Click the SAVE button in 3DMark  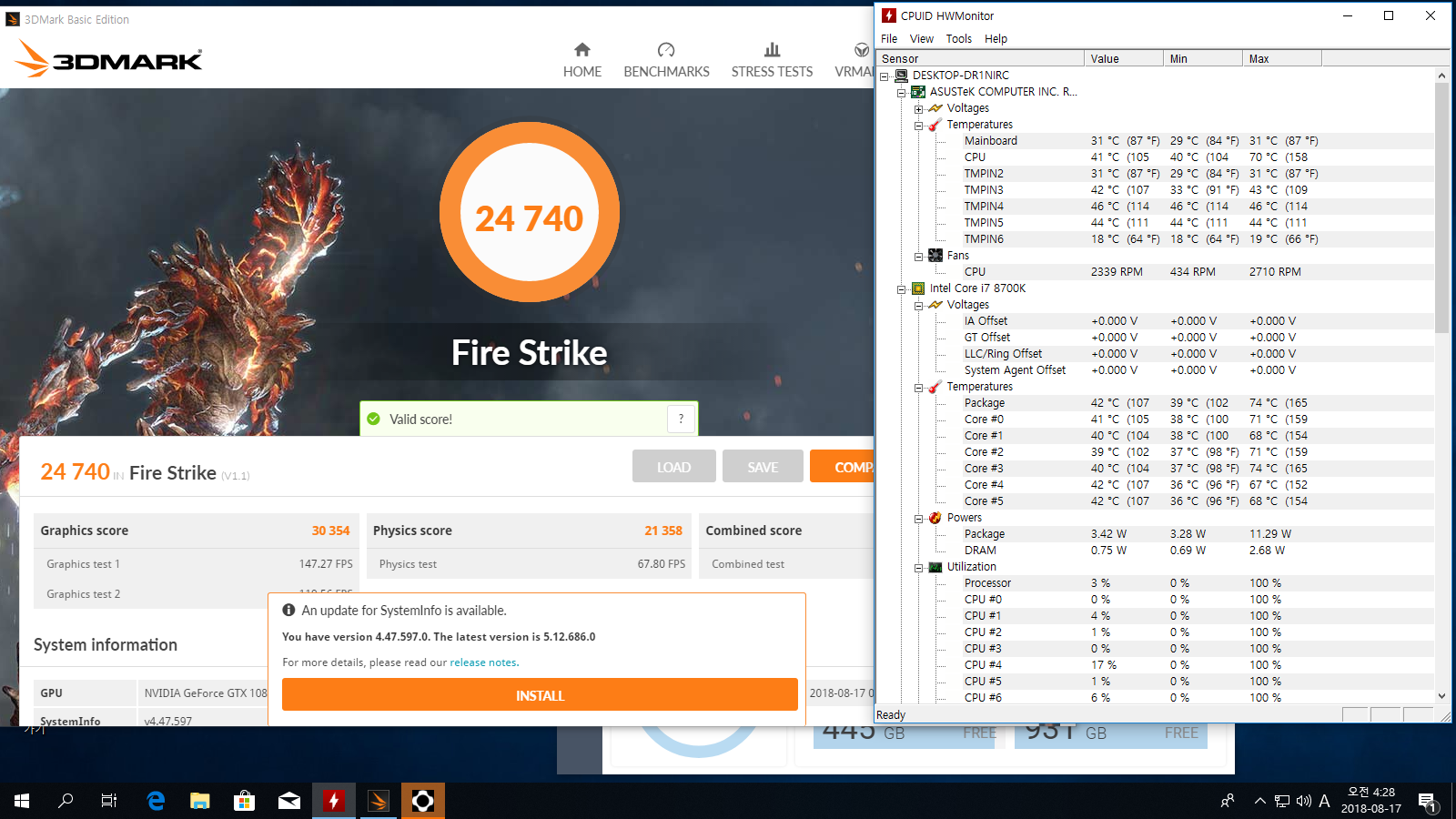pyautogui.click(x=763, y=467)
